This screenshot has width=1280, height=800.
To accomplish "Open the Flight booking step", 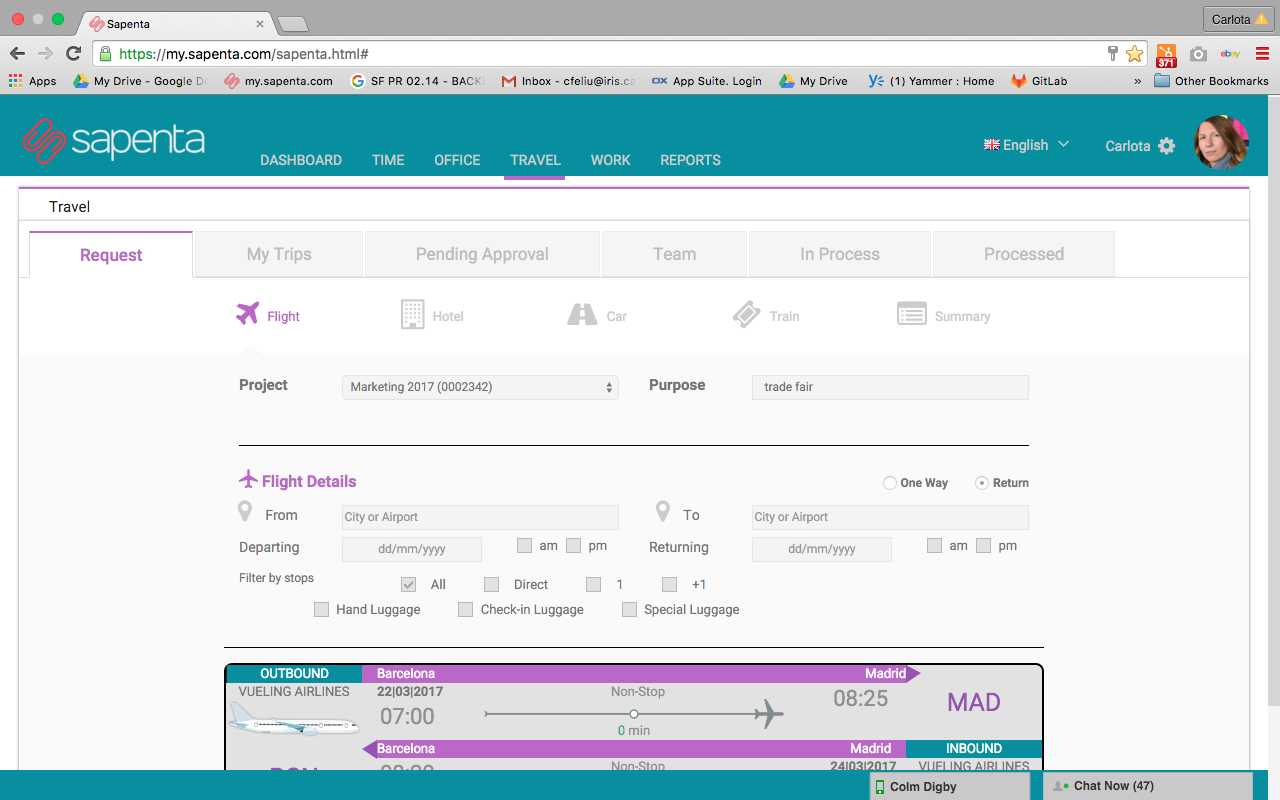I will pyautogui.click(x=268, y=315).
